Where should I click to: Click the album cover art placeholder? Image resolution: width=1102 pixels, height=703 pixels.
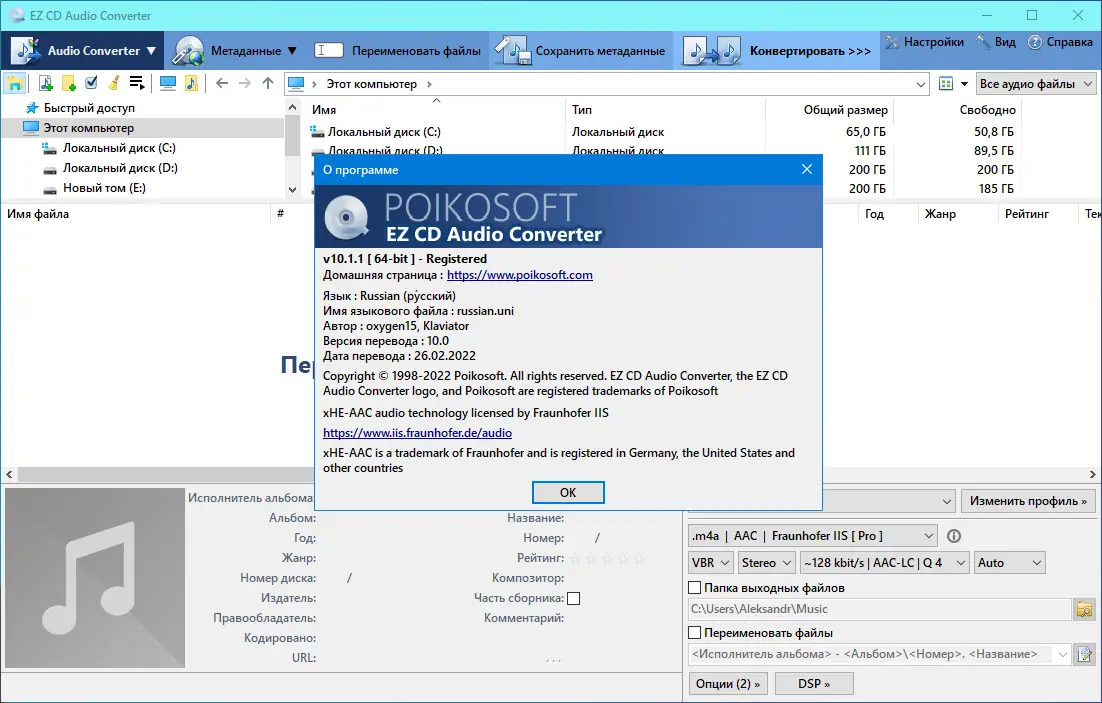tap(95, 578)
